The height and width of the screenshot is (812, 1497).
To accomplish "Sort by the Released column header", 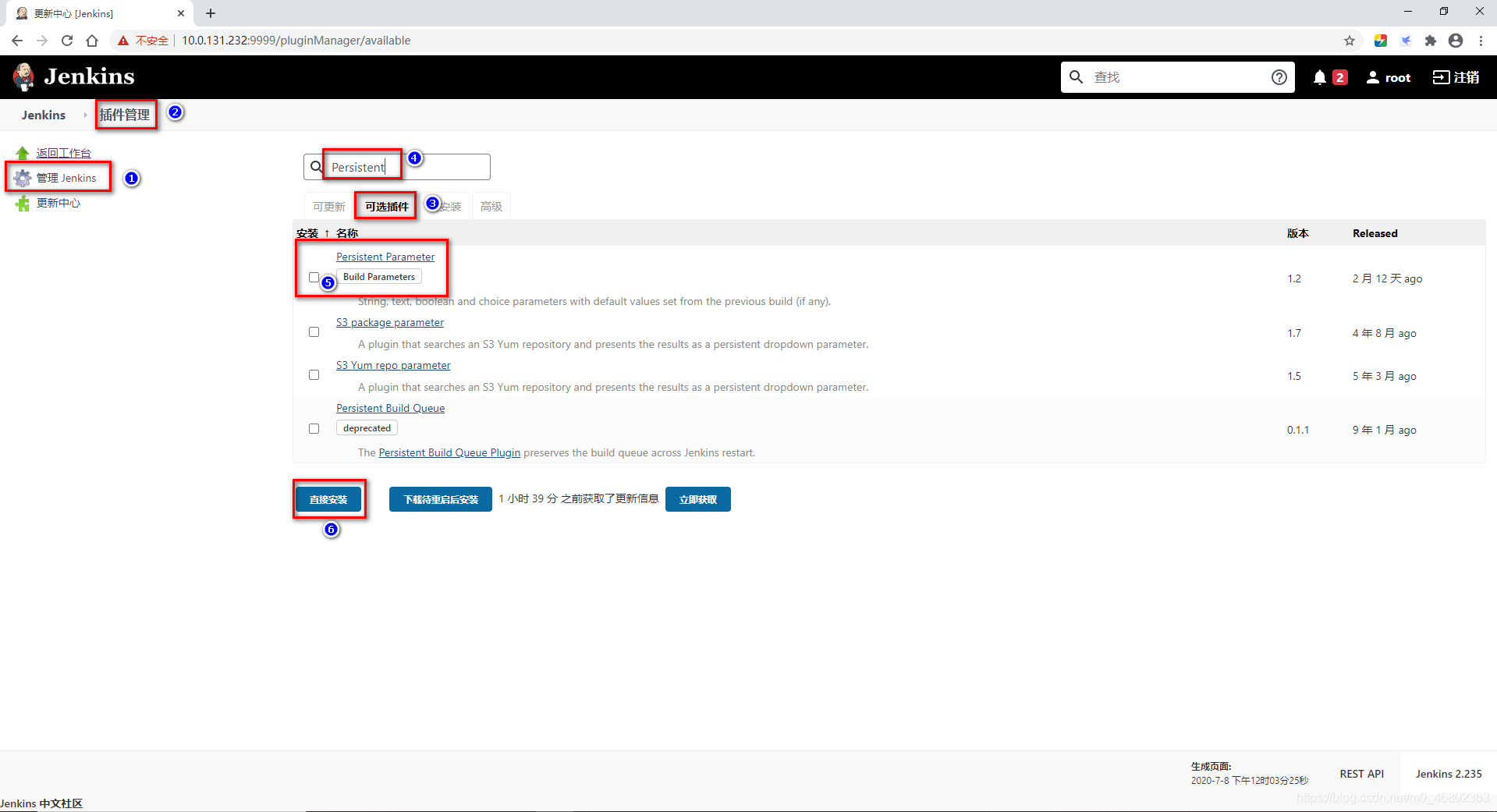I will click(x=1375, y=233).
